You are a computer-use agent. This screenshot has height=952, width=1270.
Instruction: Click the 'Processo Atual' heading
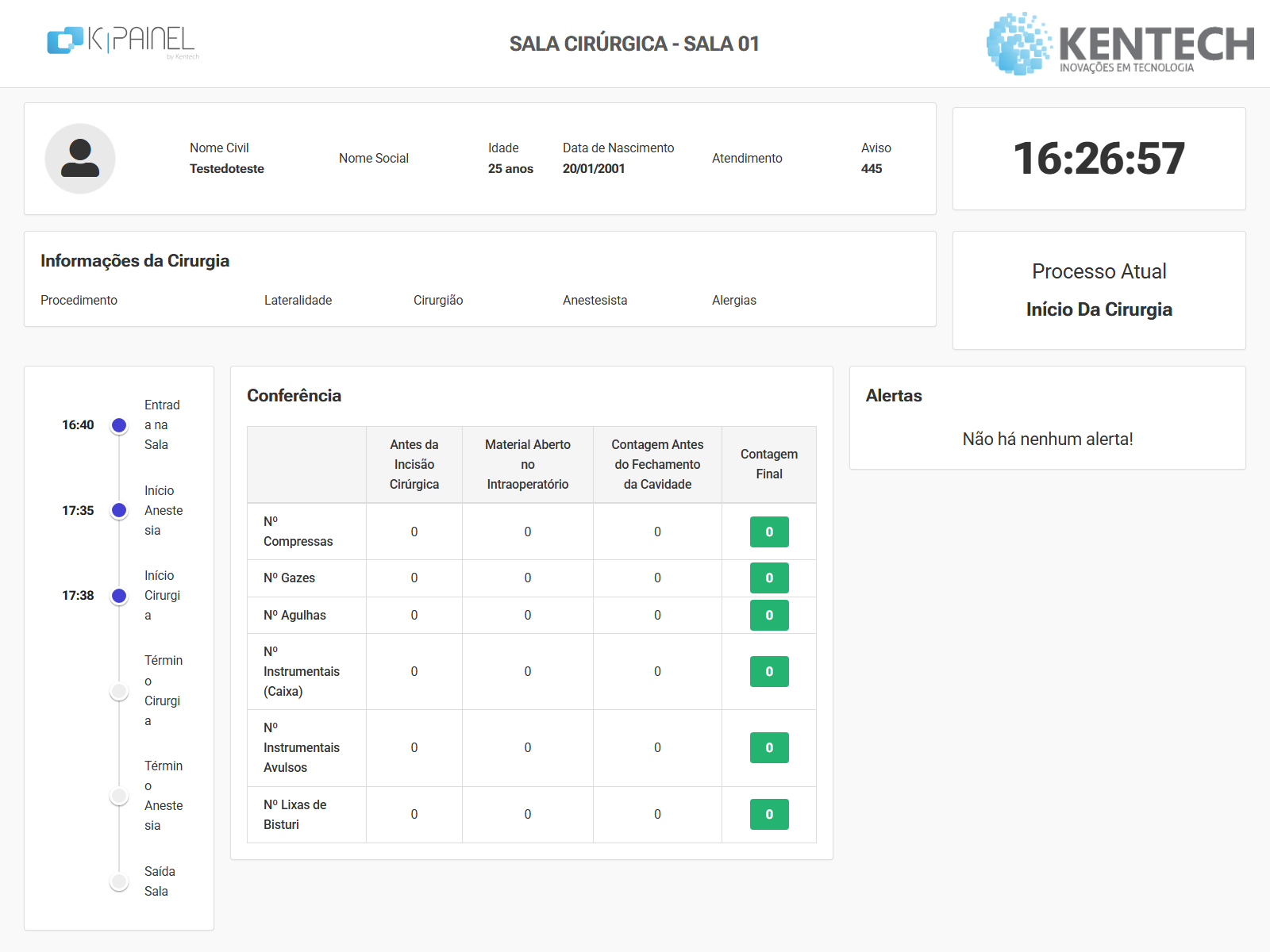point(1099,271)
